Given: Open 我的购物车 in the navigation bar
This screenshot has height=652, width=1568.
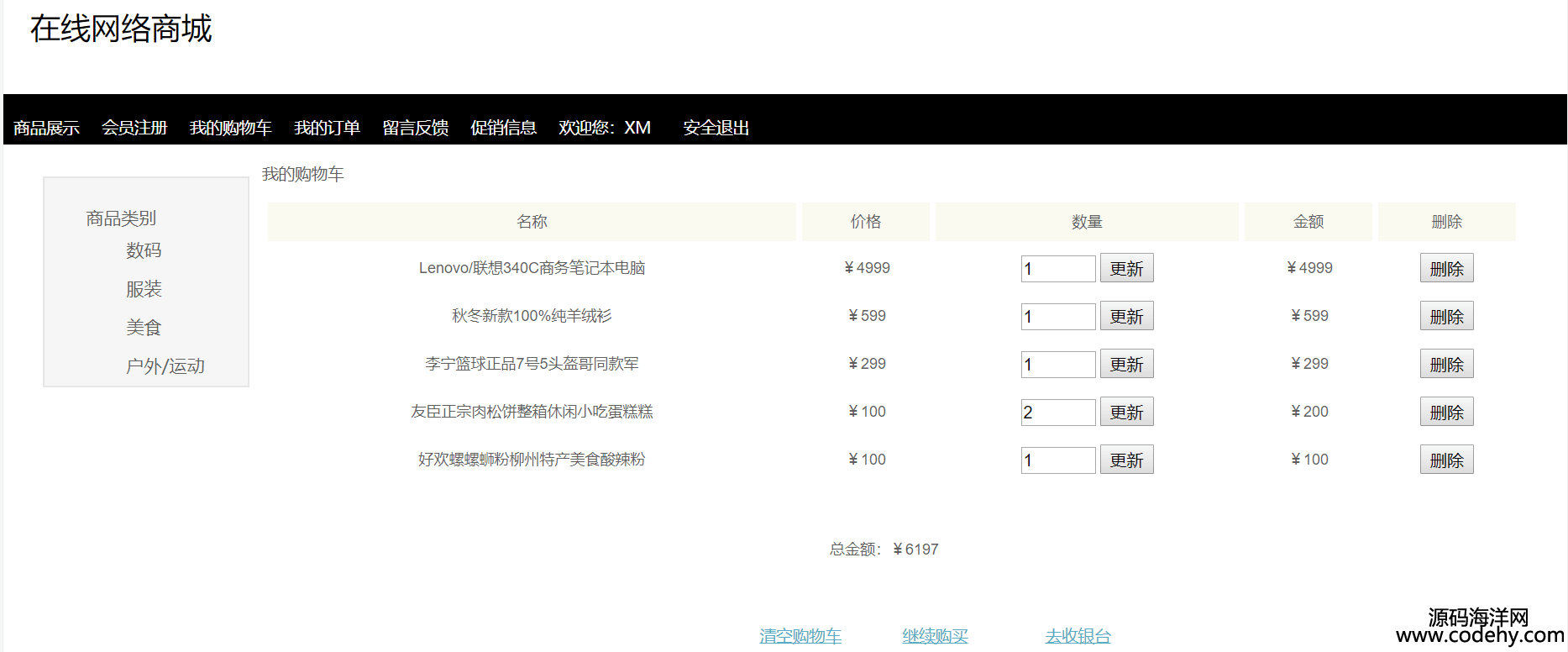Looking at the screenshot, I should point(230,128).
